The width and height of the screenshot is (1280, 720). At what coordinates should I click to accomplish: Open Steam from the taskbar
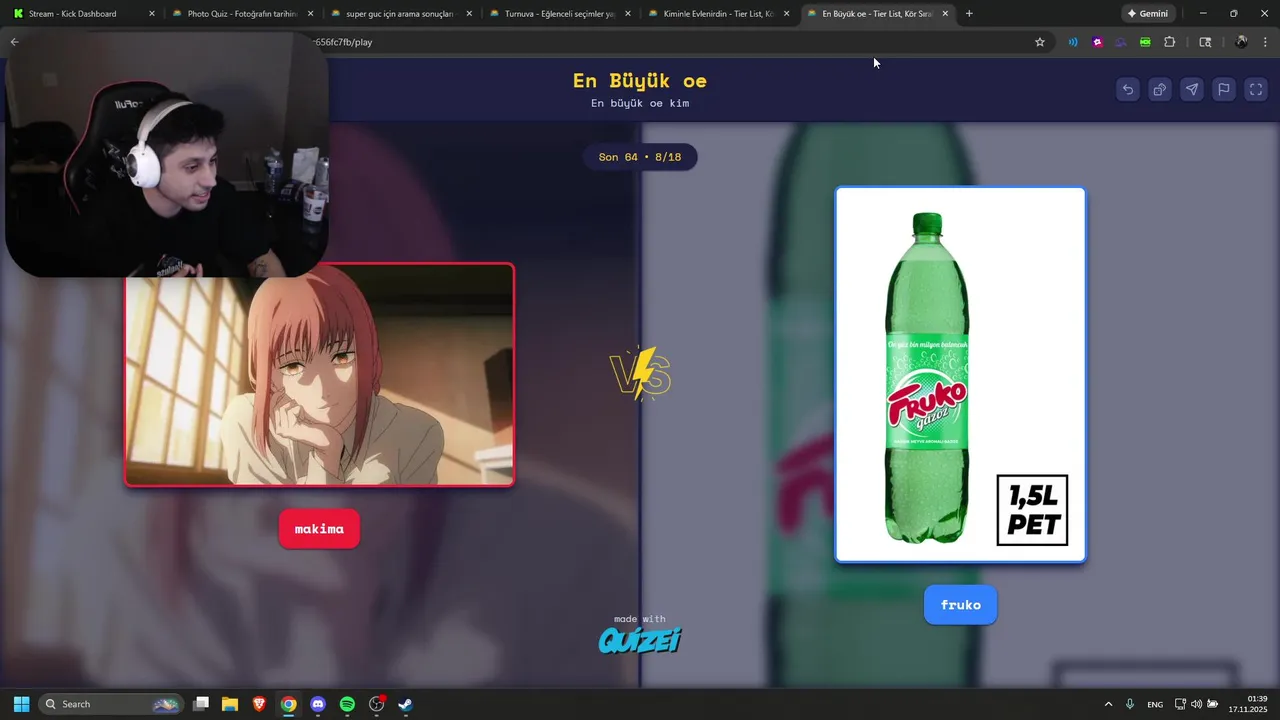click(406, 704)
